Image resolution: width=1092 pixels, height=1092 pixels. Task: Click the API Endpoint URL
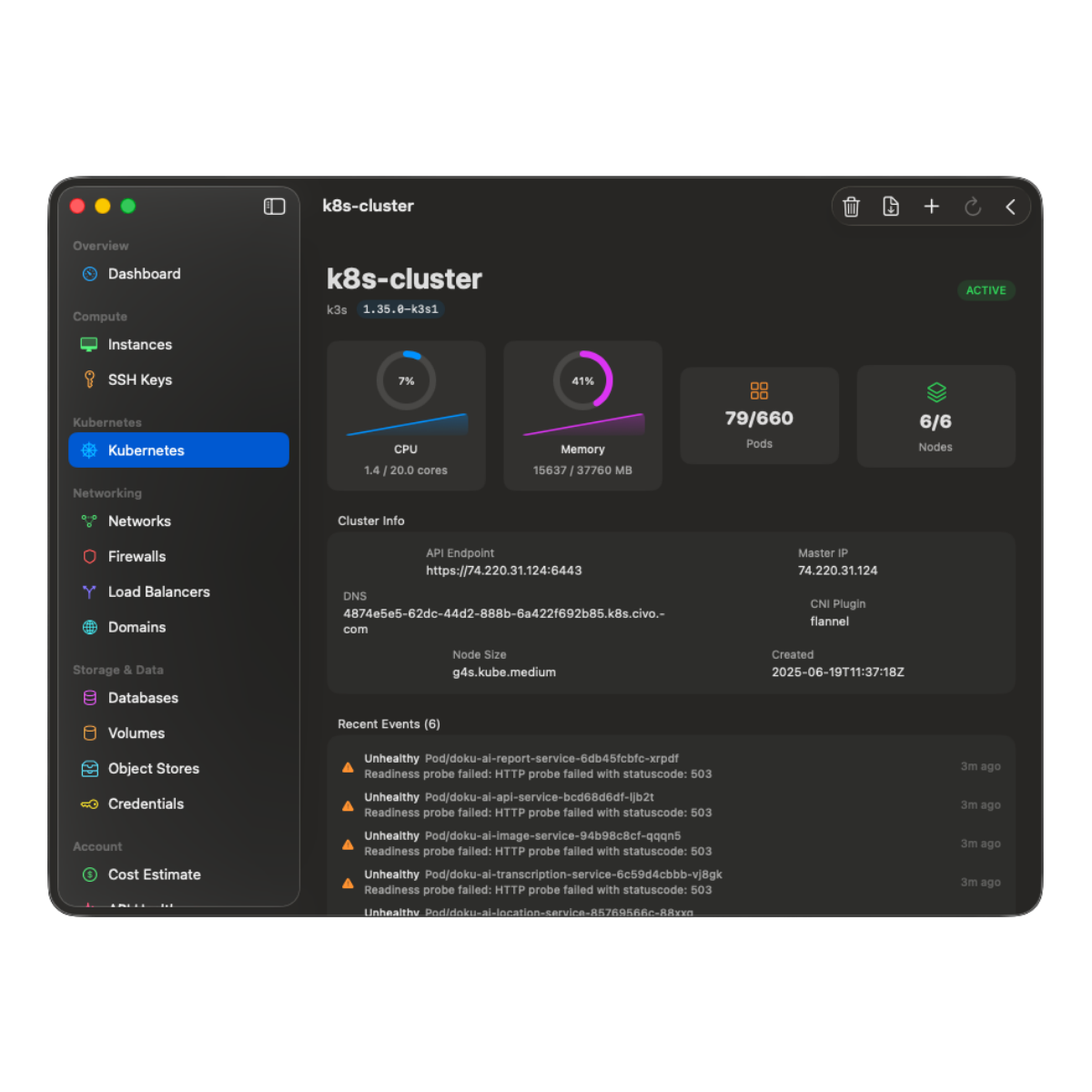[x=504, y=571]
